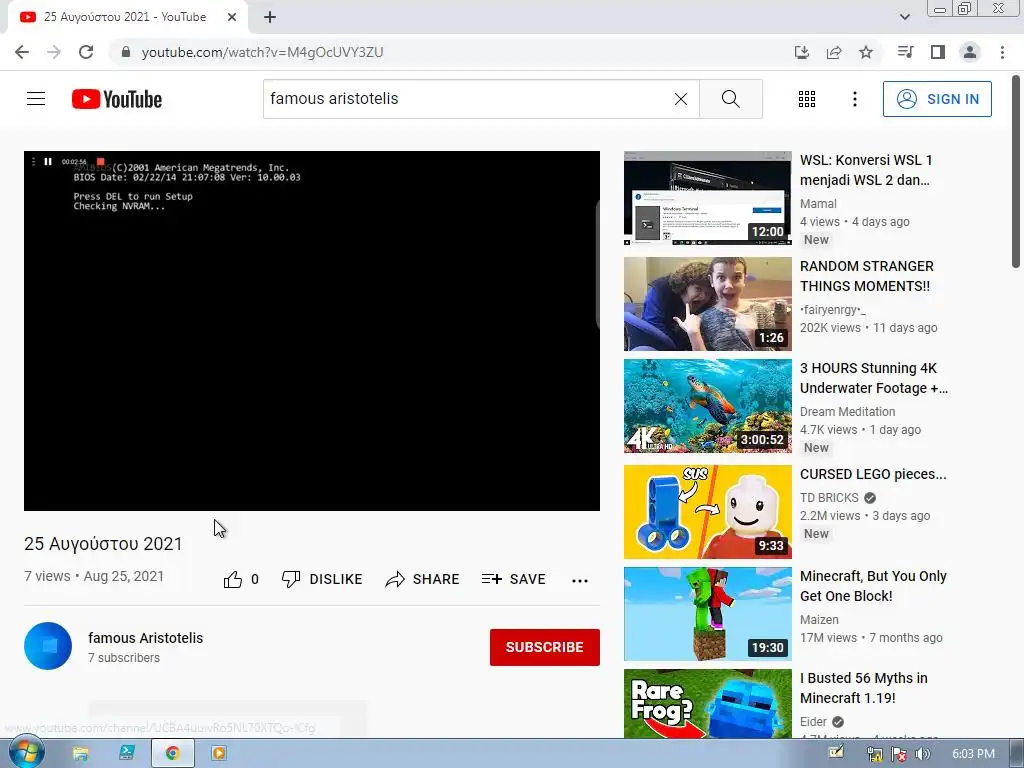Click the network tray icon
Screen dimensions: 1024x768
click(874, 754)
